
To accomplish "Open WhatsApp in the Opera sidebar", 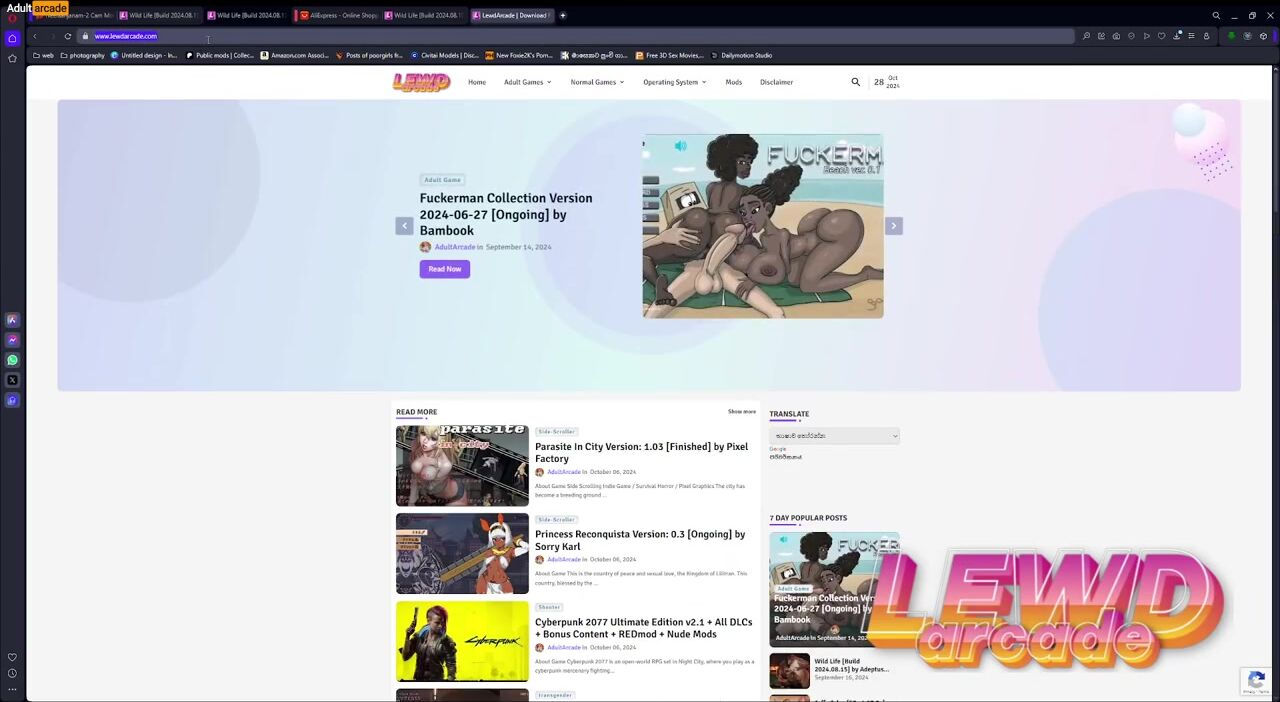I will (12, 360).
